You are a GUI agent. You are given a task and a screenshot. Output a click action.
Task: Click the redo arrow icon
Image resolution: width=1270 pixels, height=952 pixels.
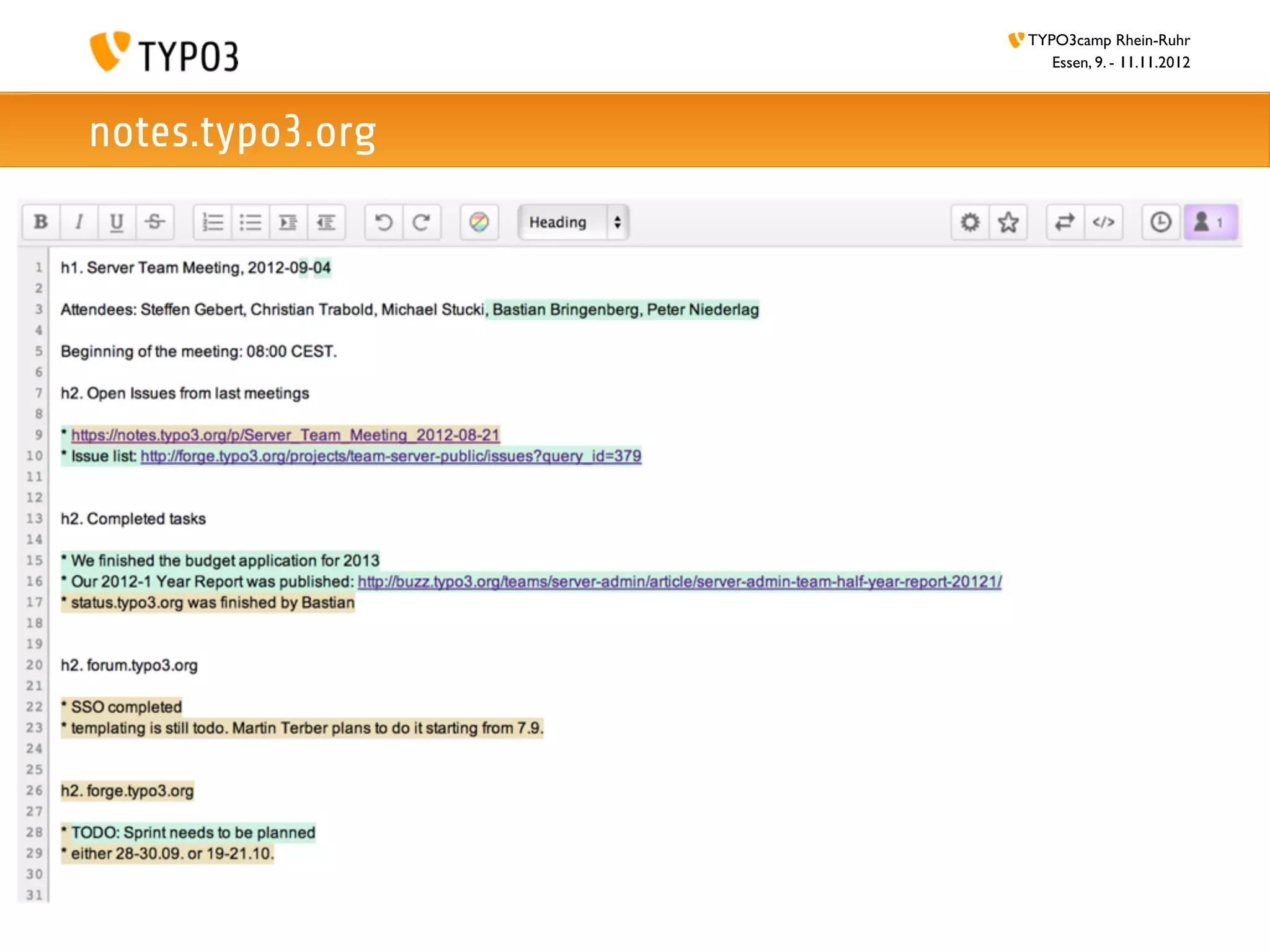point(422,222)
